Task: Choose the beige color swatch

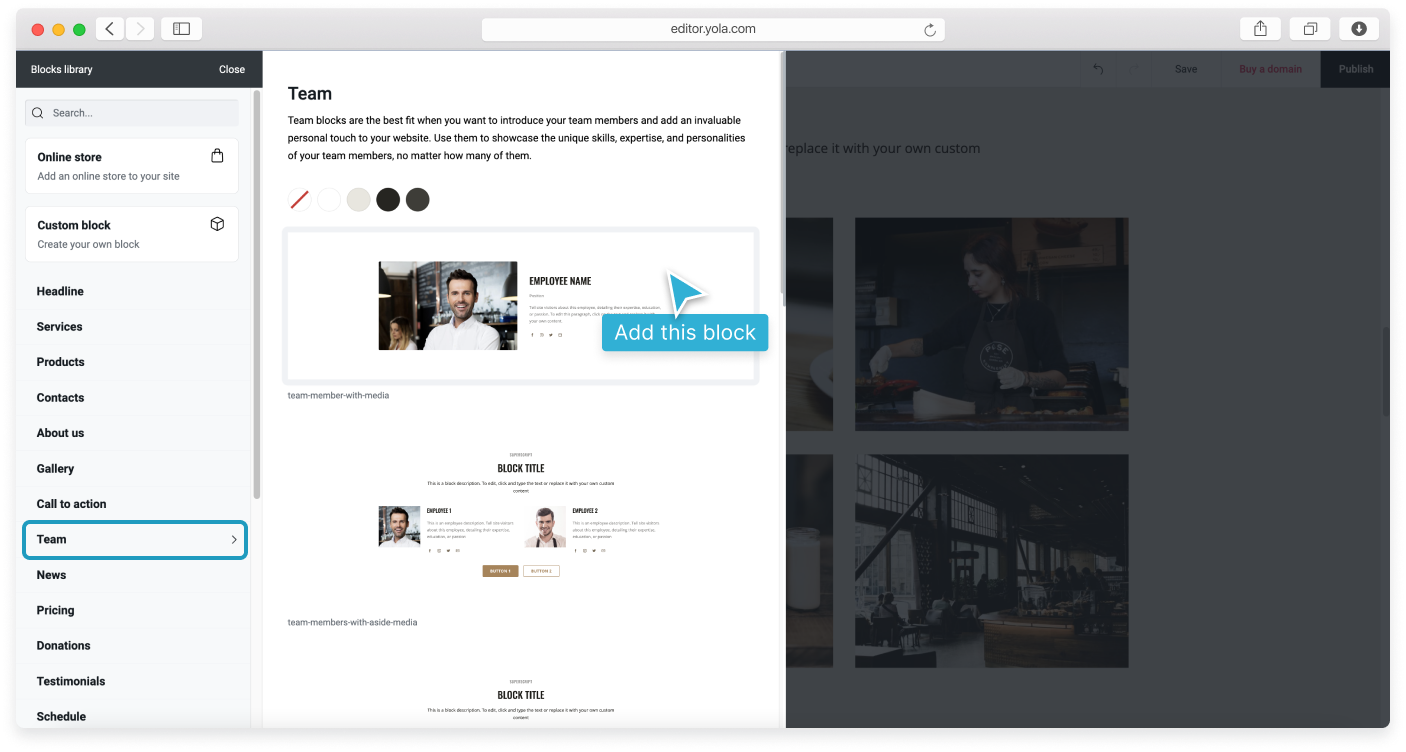Action: [358, 199]
